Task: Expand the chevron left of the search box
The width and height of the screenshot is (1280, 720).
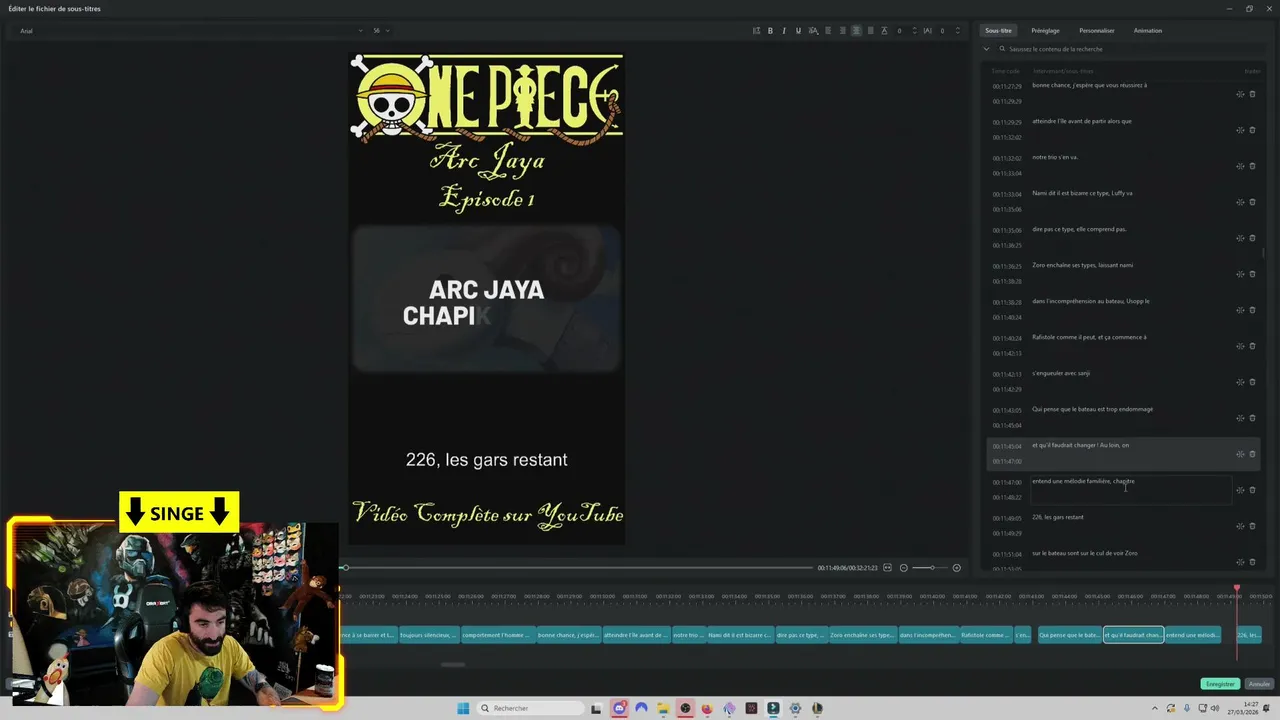Action: pos(987,48)
